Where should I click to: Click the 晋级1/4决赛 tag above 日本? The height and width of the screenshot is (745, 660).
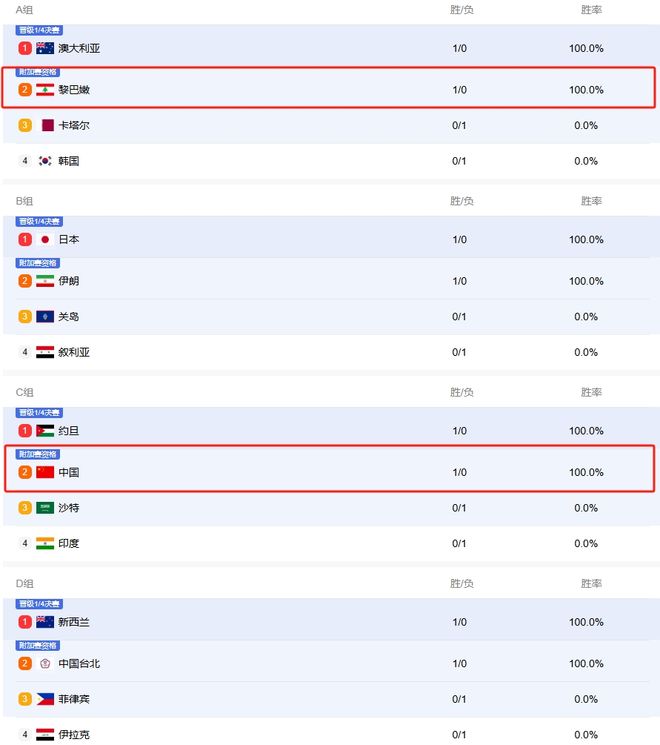pyautogui.click(x=39, y=221)
